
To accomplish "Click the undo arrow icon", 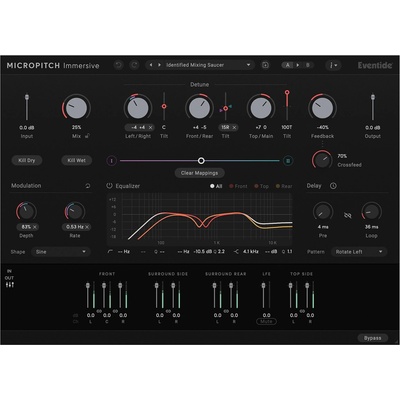I will [x=118, y=65].
